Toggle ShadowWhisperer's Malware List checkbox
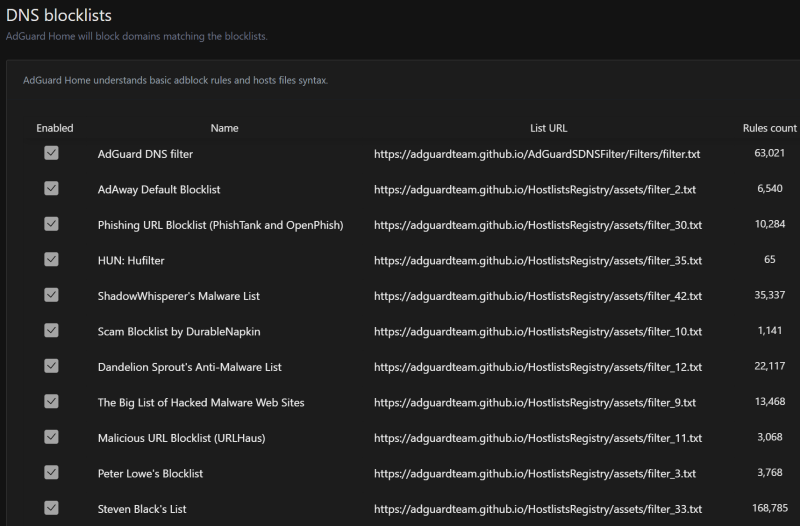This screenshot has width=800, height=526. pyautogui.click(x=51, y=295)
